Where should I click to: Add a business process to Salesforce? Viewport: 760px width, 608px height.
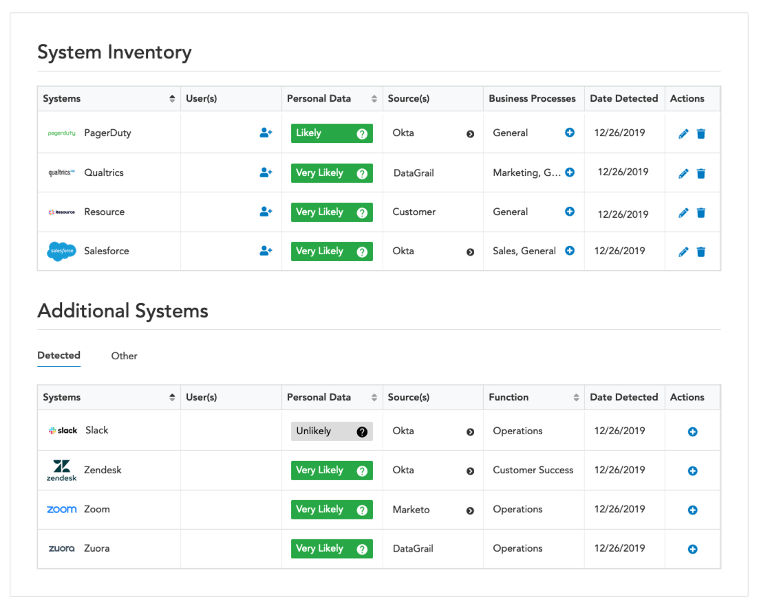[570, 251]
